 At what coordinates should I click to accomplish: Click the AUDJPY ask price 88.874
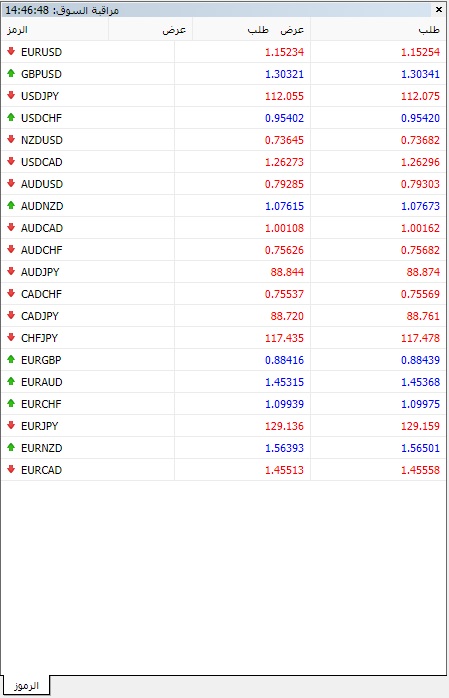pos(423,272)
